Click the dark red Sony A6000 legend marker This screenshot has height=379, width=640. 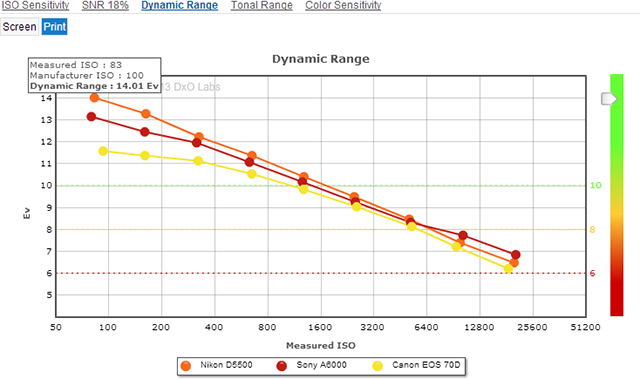click(x=281, y=366)
